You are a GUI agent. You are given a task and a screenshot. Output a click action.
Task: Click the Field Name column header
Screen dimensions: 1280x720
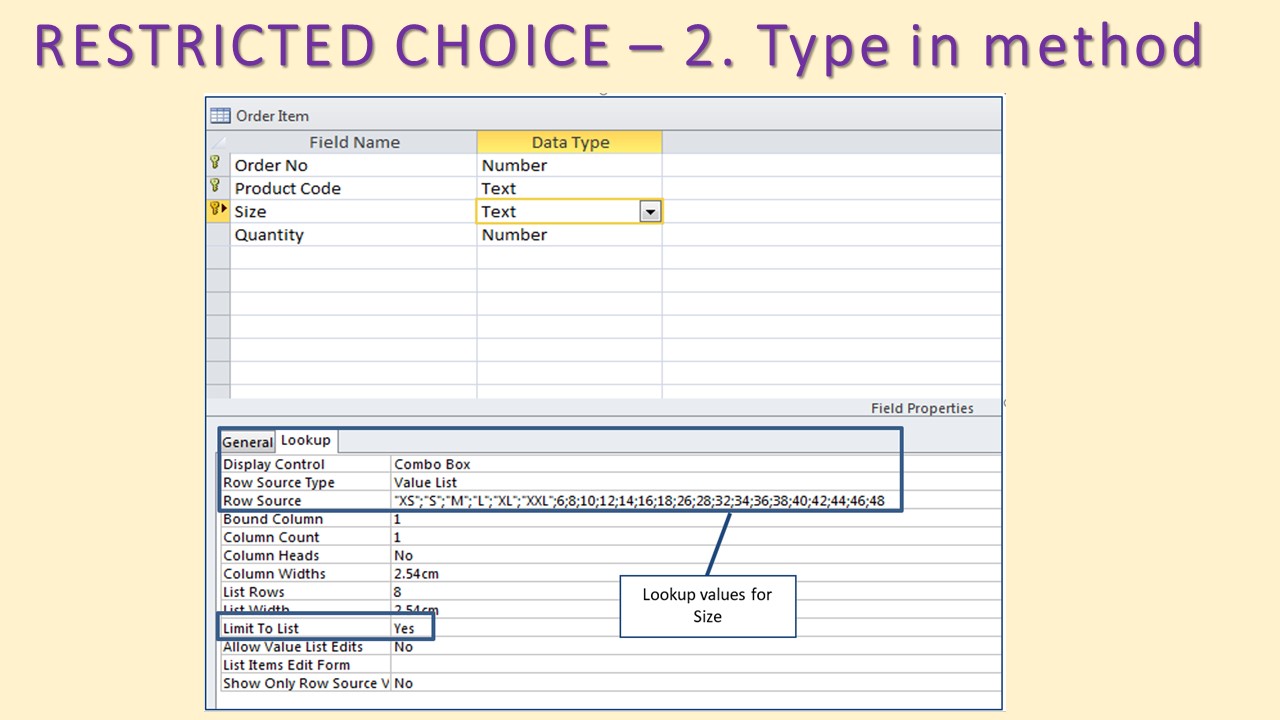click(354, 142)
